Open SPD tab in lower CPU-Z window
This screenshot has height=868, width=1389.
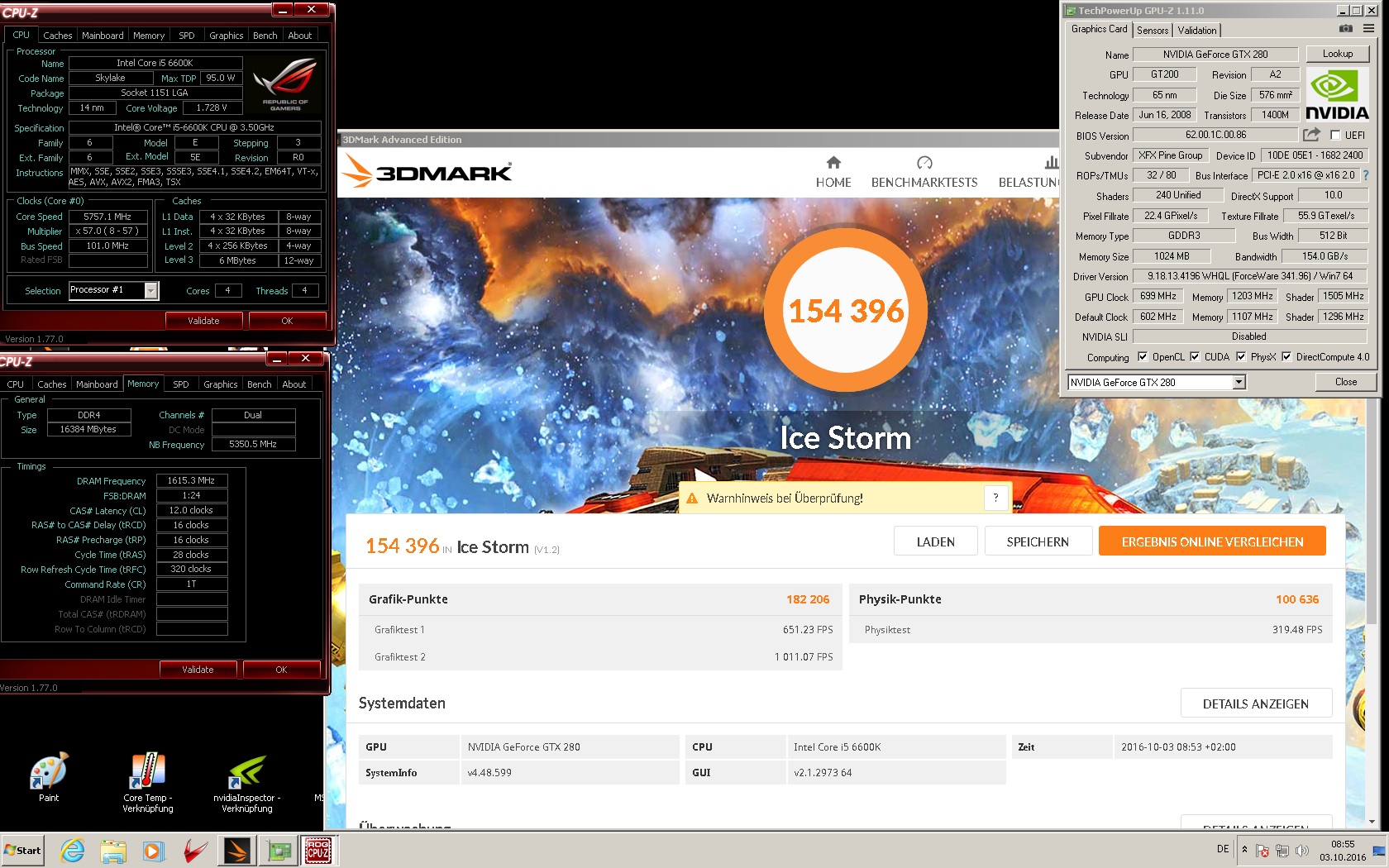(181, 384)
